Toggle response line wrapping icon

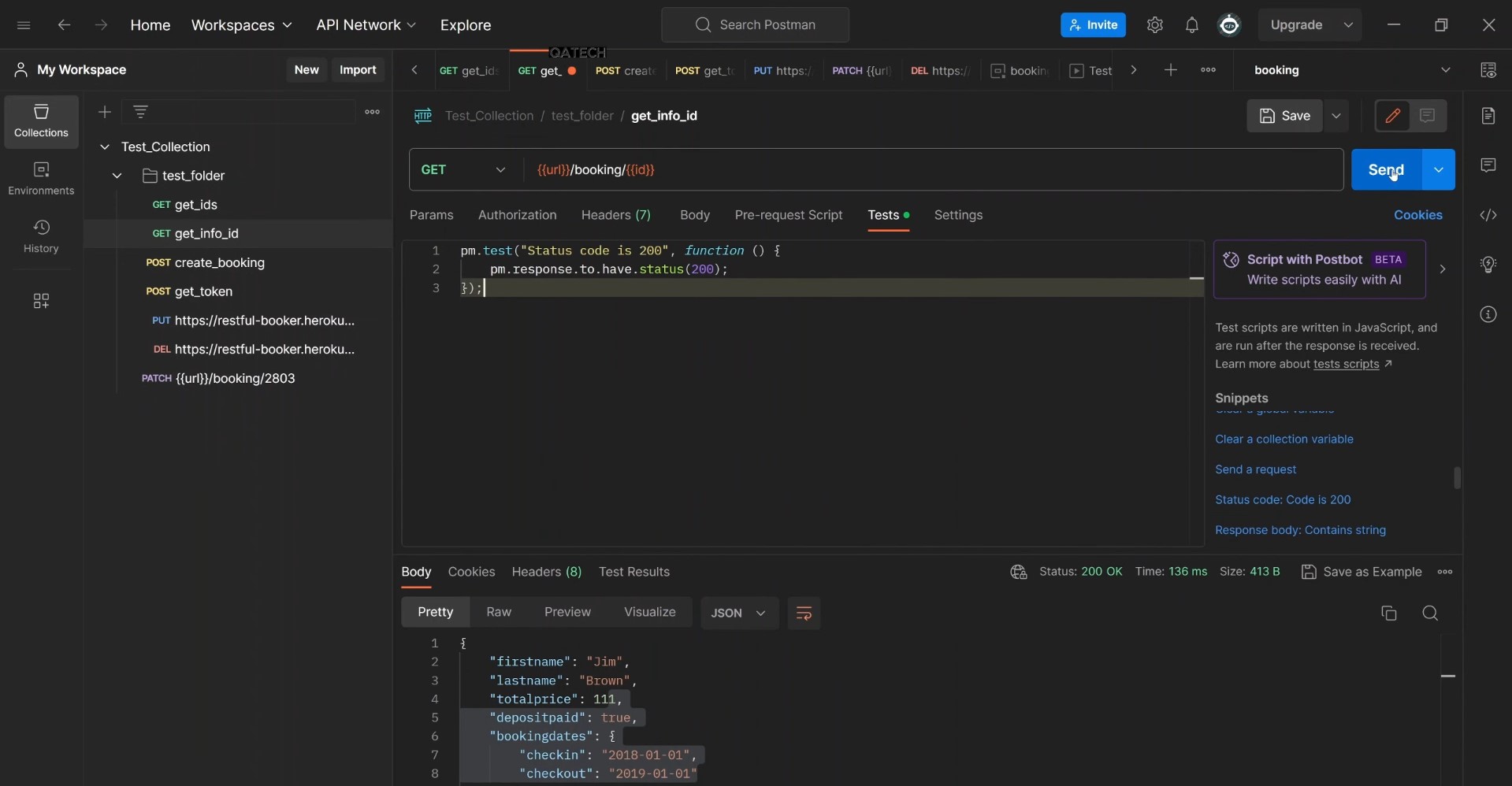click(804, 613)
